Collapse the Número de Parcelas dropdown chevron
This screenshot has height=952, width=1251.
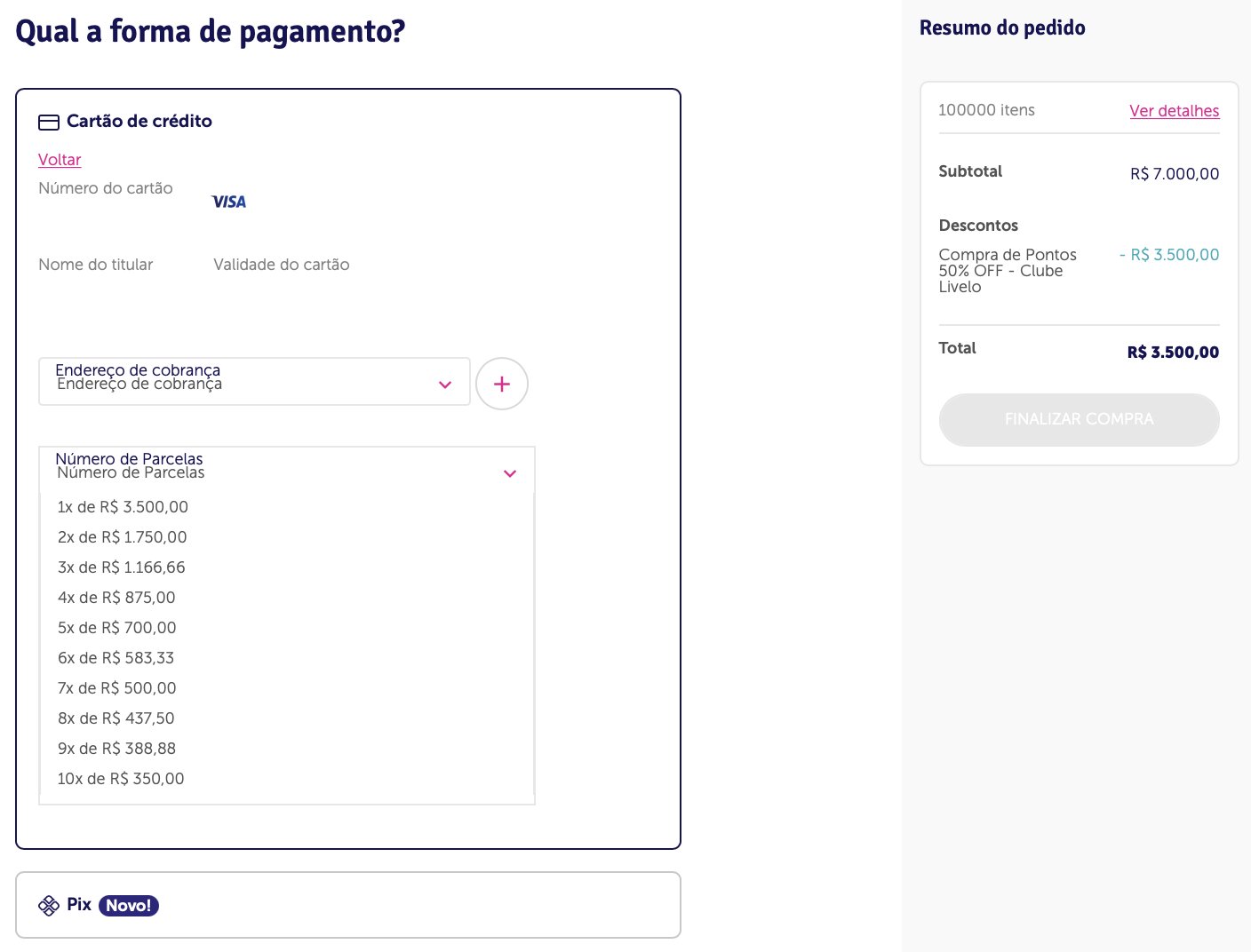pyautogui.click(x=510, y=473)
